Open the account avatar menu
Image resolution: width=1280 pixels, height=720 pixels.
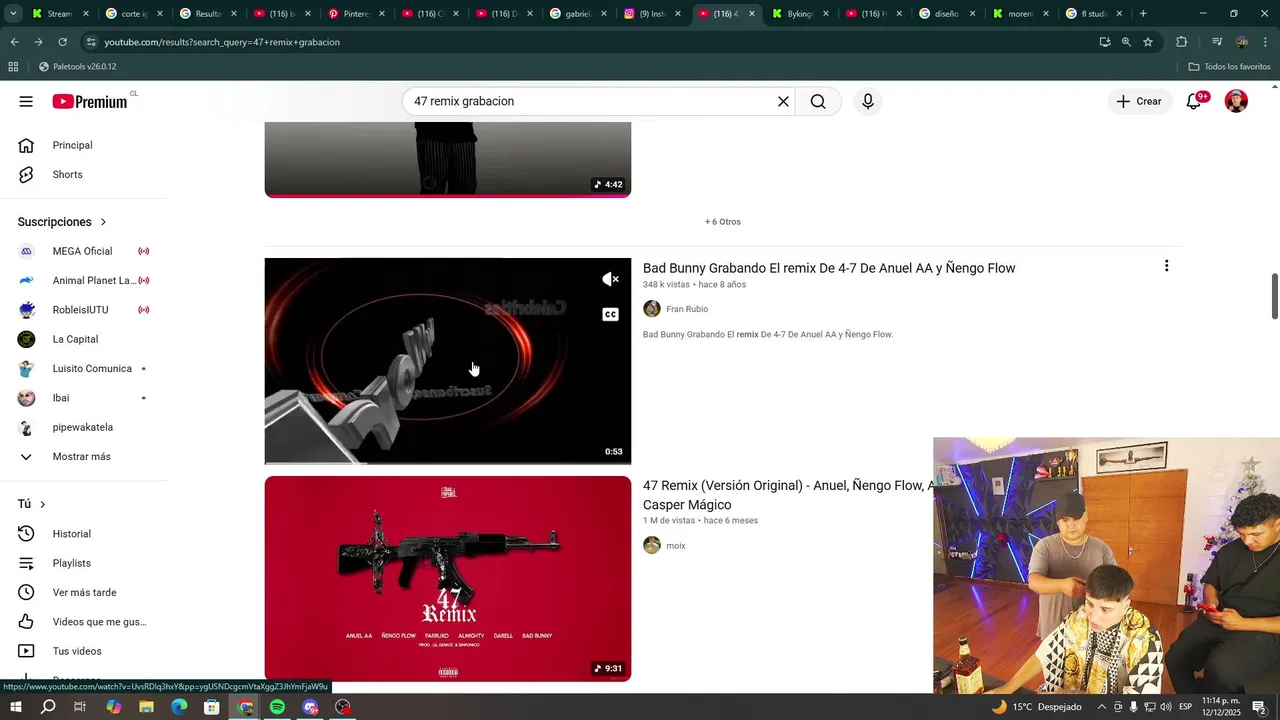click(x=1236, y=101)
